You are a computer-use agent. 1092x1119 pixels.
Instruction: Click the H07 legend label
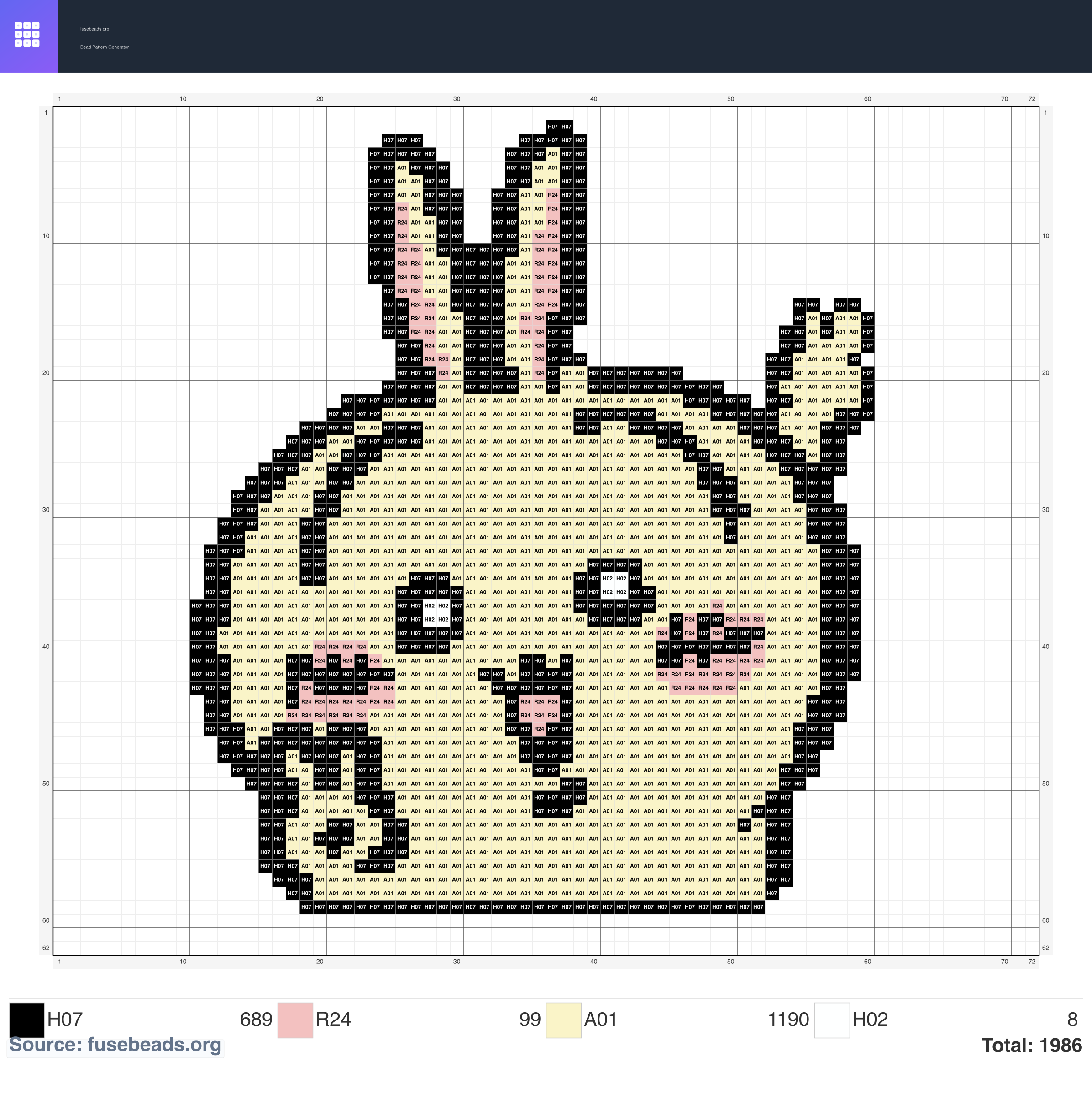tap(65, 1019)
